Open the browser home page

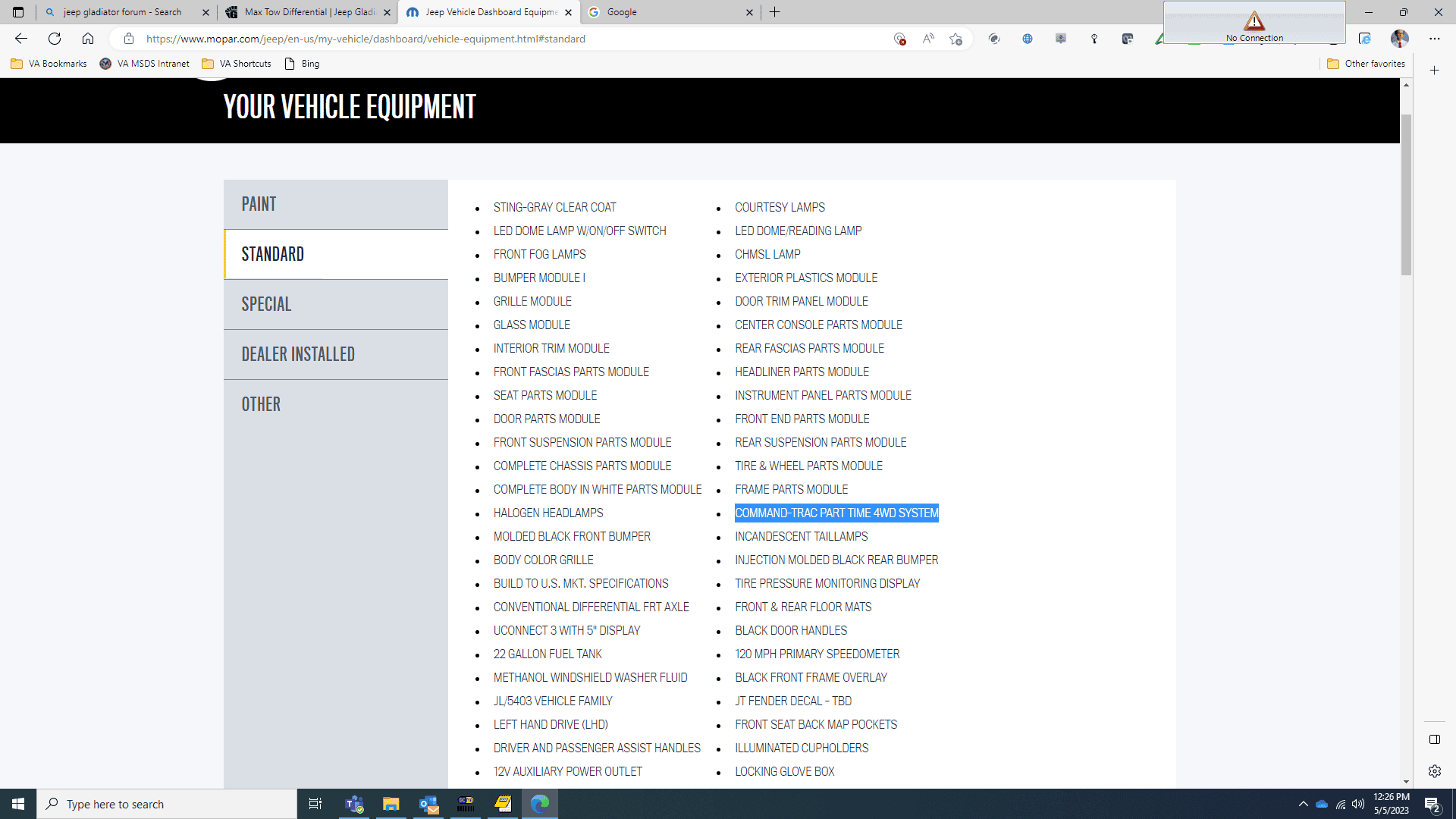click(x=88, y=39)
